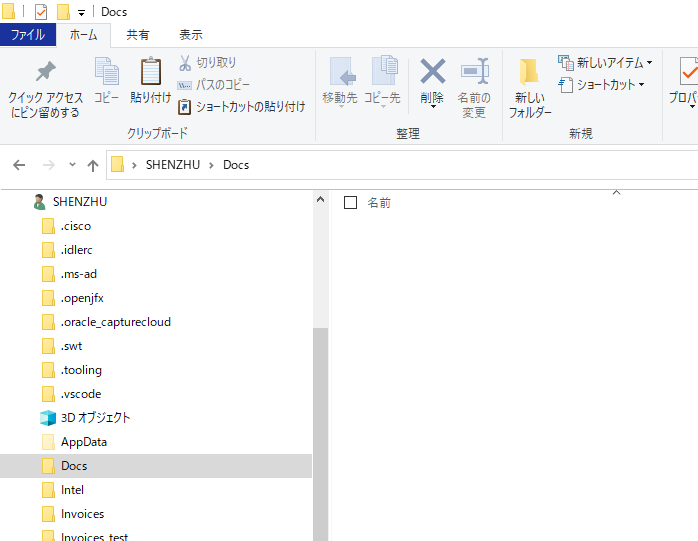Sort by the 名前 column header
Viewport: 698px width, 541px height.
(x=379, y=203)
